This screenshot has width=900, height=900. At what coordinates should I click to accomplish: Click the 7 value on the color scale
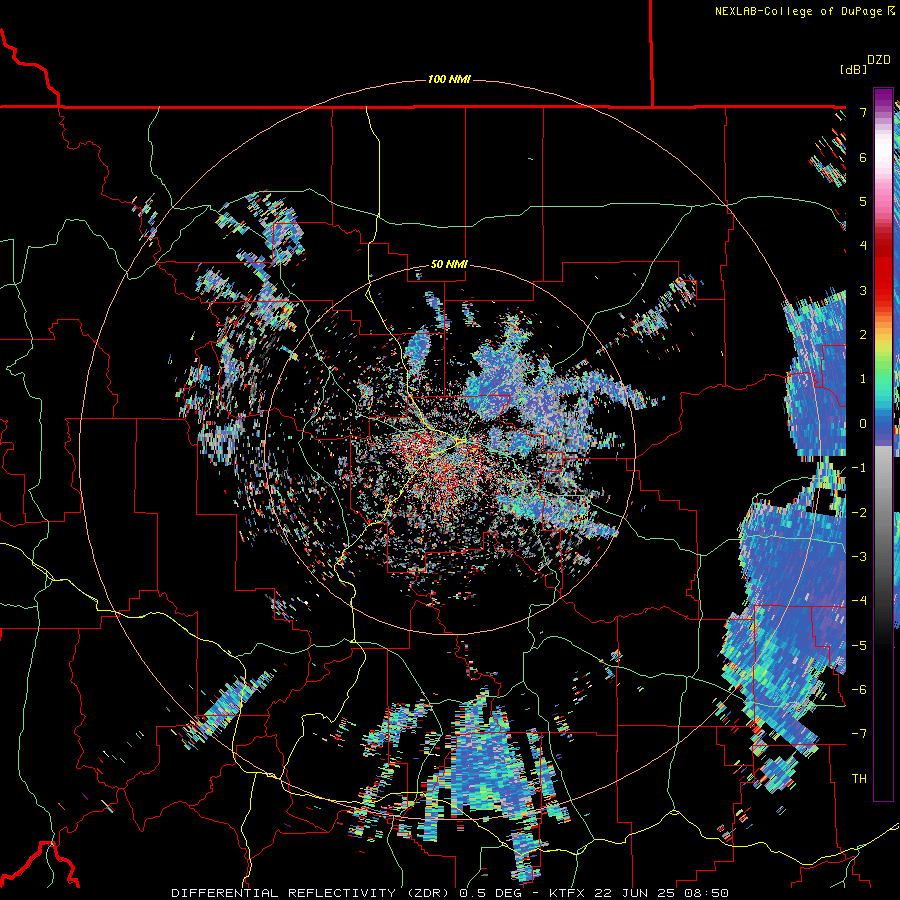tap(863, 112)
